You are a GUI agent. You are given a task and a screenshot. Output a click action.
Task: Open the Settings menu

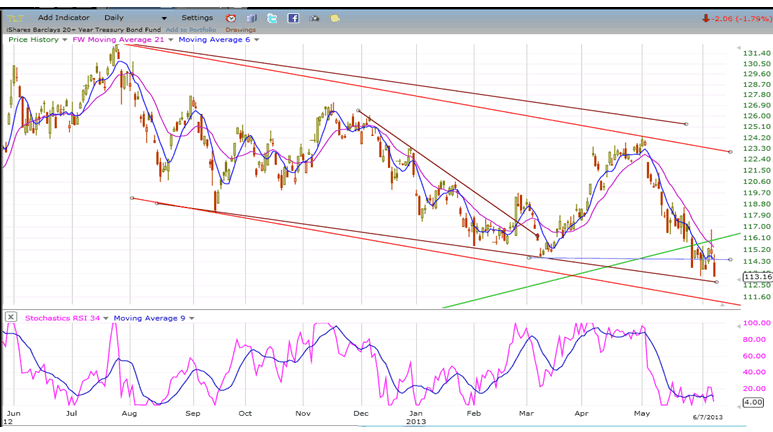(x=197, y=18)
